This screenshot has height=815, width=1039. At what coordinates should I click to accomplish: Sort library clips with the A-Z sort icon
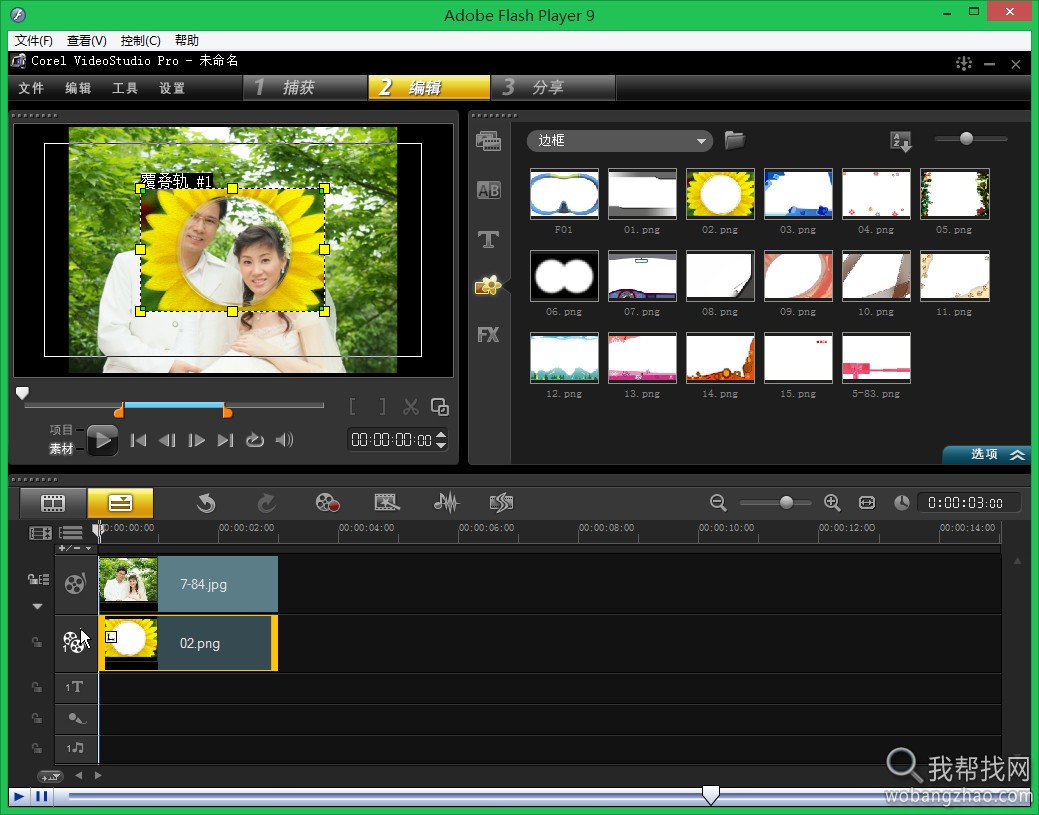901,140
